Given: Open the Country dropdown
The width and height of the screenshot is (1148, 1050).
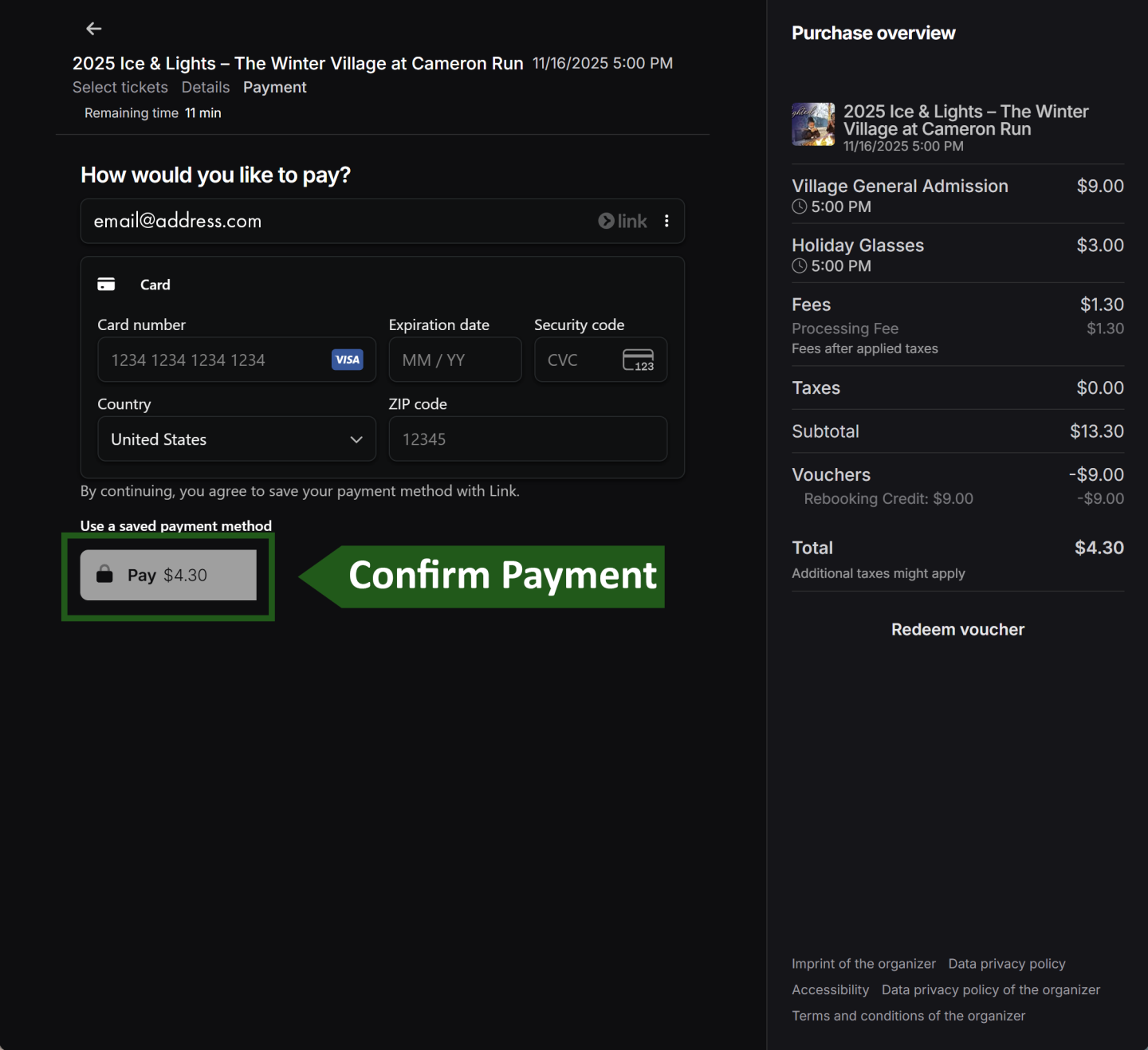Looking at the screenshot, I should pos(236,439).
